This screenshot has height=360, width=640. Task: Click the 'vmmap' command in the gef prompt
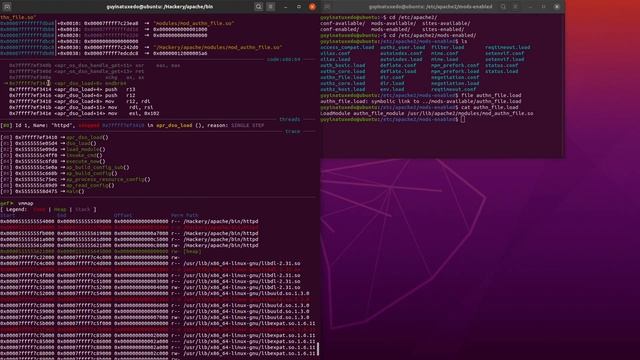[26, 203]
